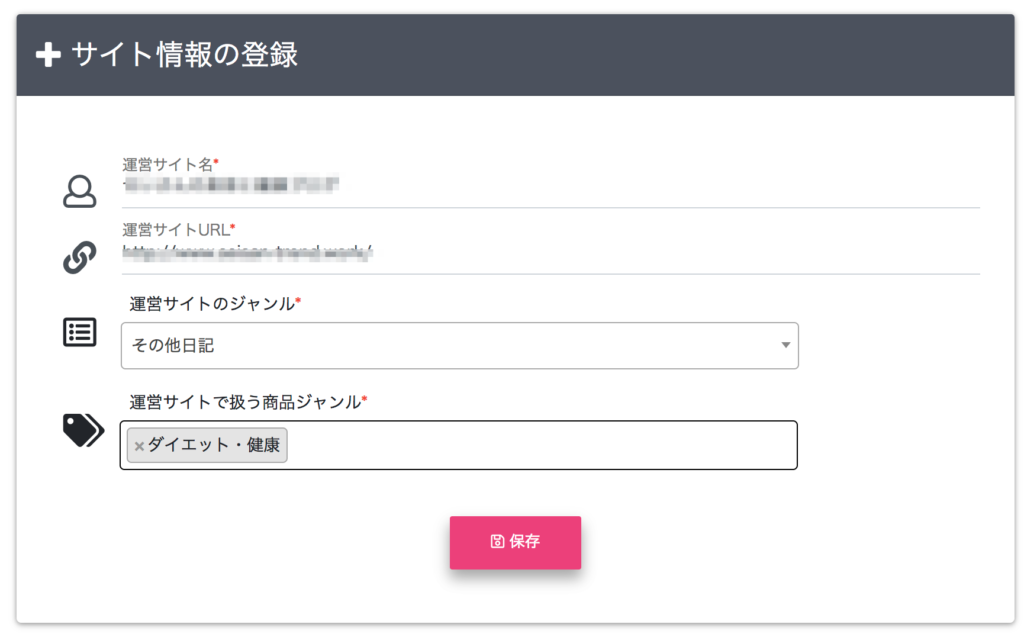Select the ダイエット・健康 tag chip text
This screenshot has width=1024, height=637.
tap(213, 445)
